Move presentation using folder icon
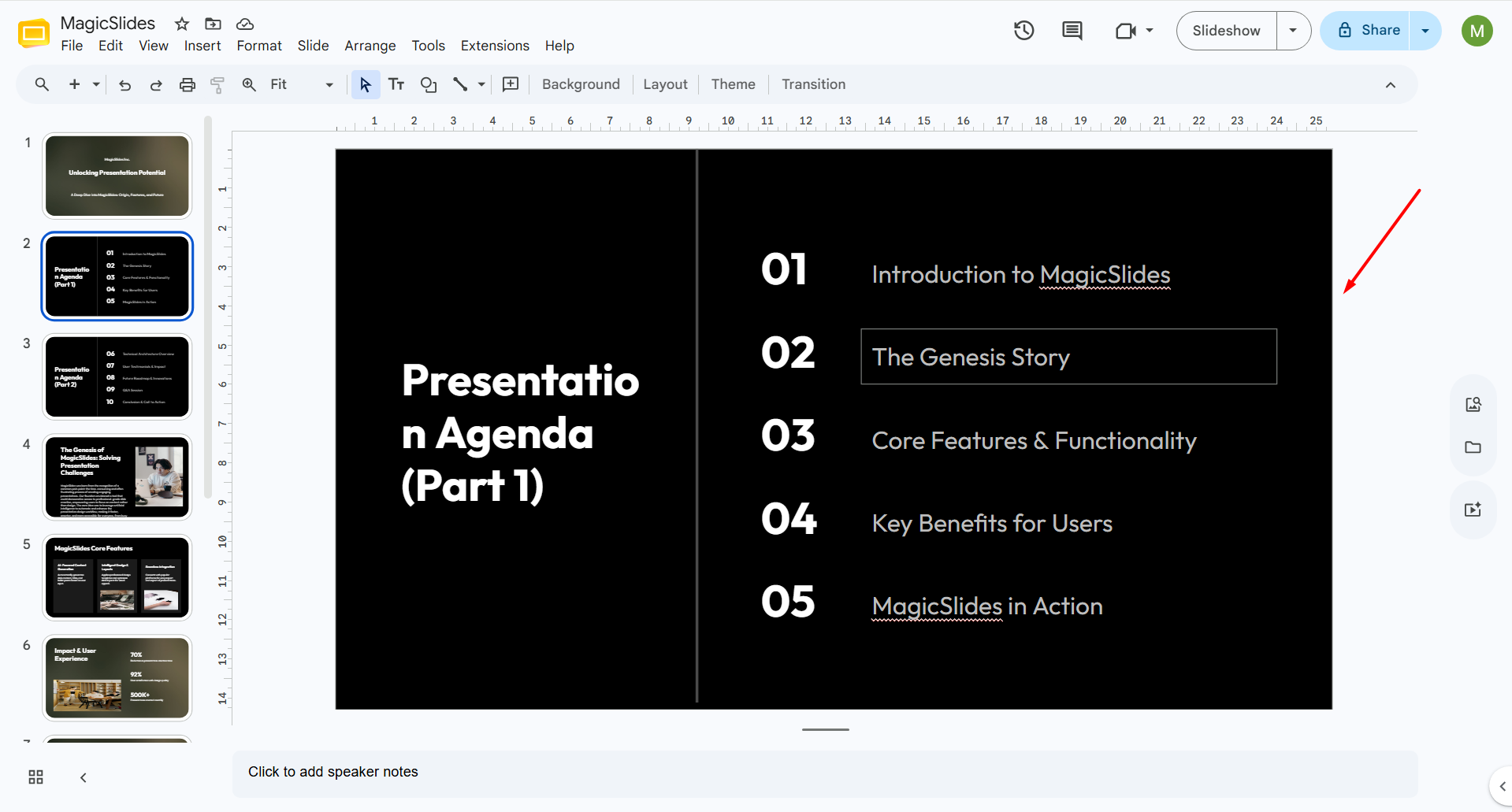The height and width of the screenshot is (812, 1512). [x=213, y=24]
